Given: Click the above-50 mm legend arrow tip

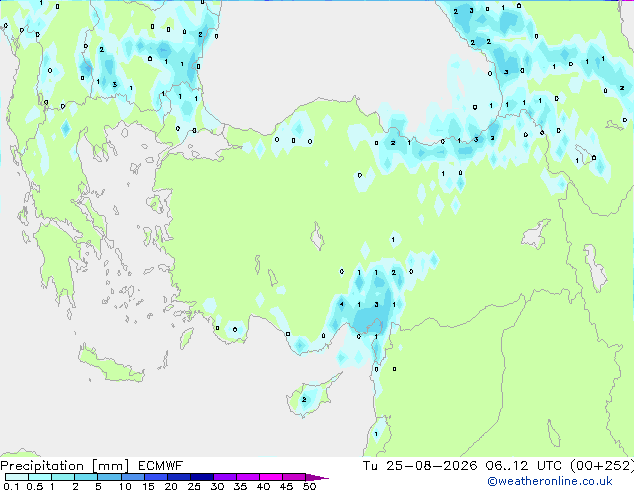Looking at the screenshot, I should point(317,477).
